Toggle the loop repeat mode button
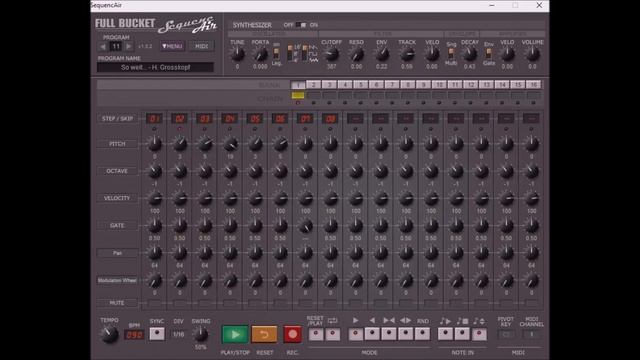Viewport: 640px width, 360px height. pyautogui.click(x=333, y=334)
